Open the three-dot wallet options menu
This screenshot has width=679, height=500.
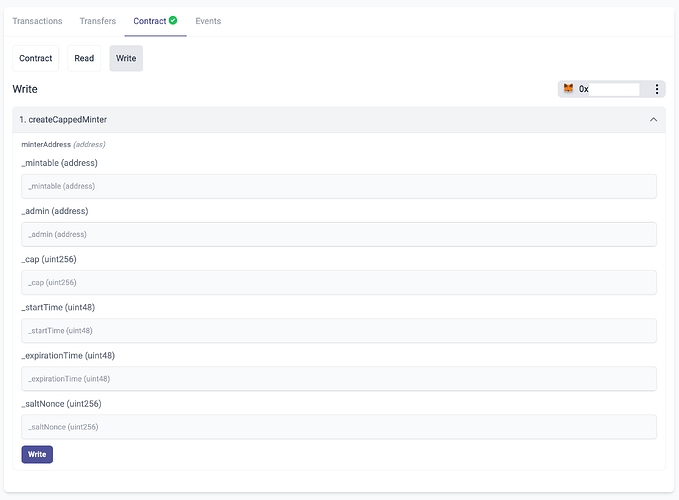656,89
